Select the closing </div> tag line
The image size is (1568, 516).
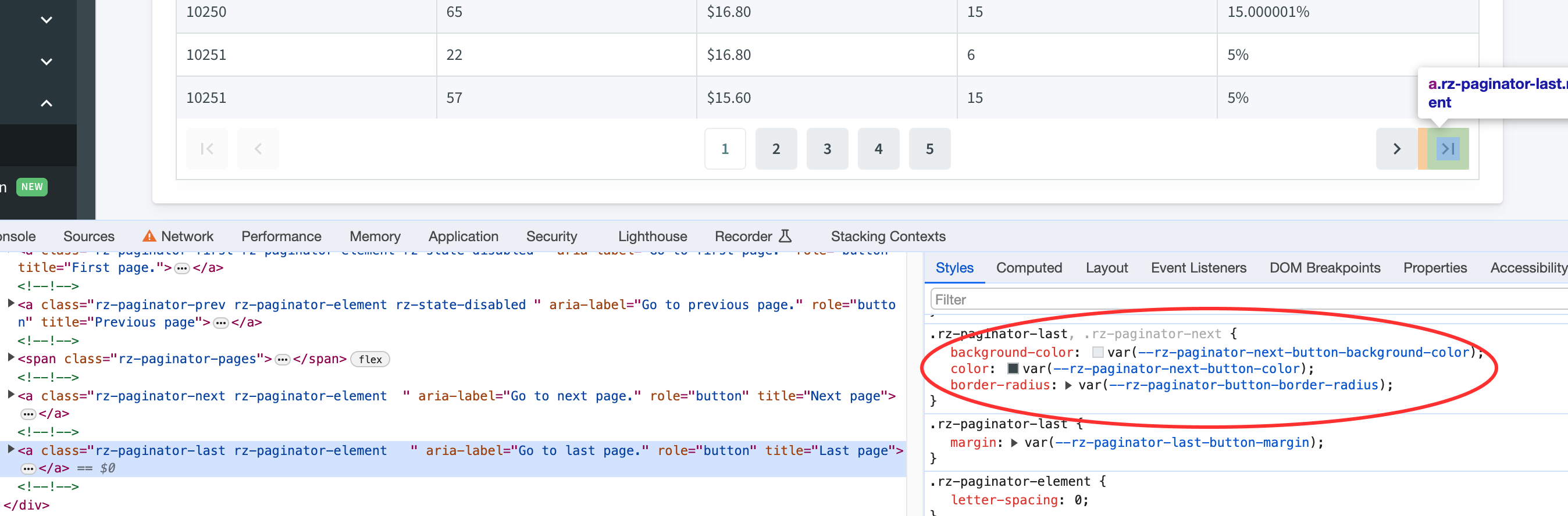26,505
